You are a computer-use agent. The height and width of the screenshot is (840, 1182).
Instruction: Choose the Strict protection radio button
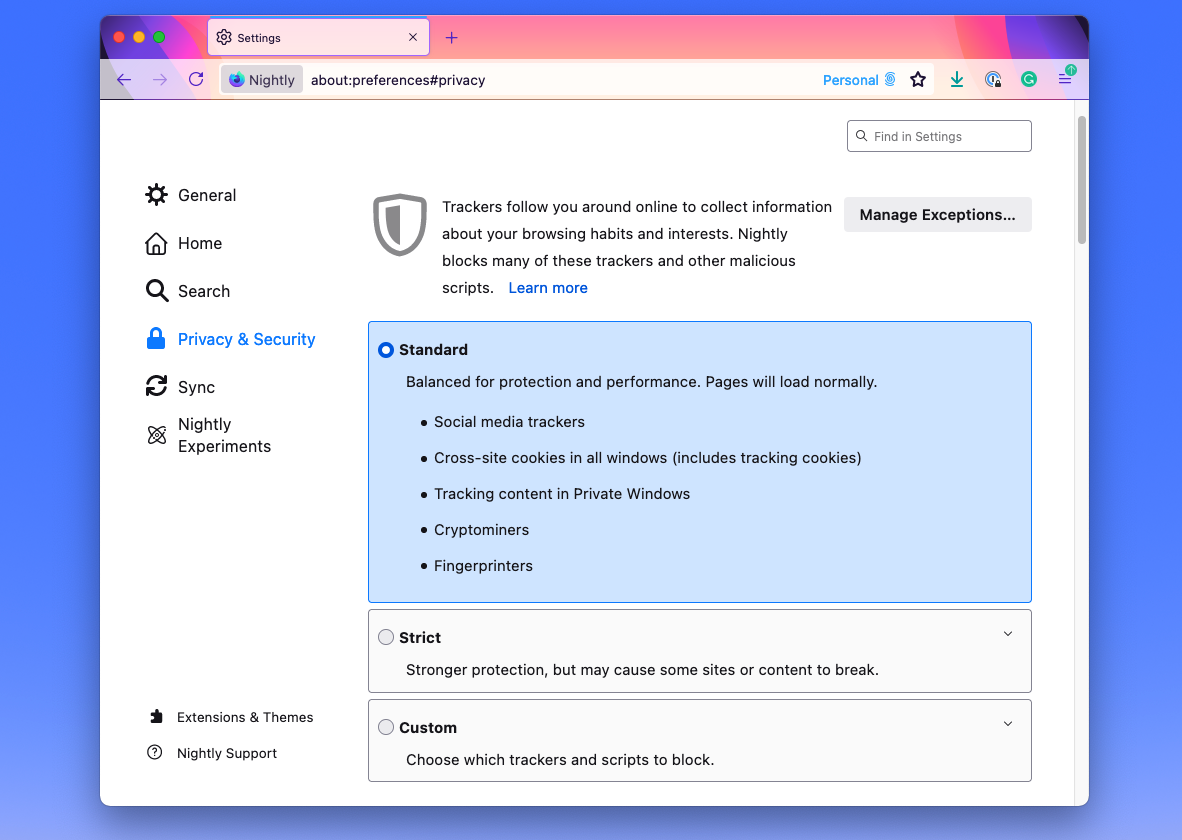pyautogui.click(x=386, y=637)
